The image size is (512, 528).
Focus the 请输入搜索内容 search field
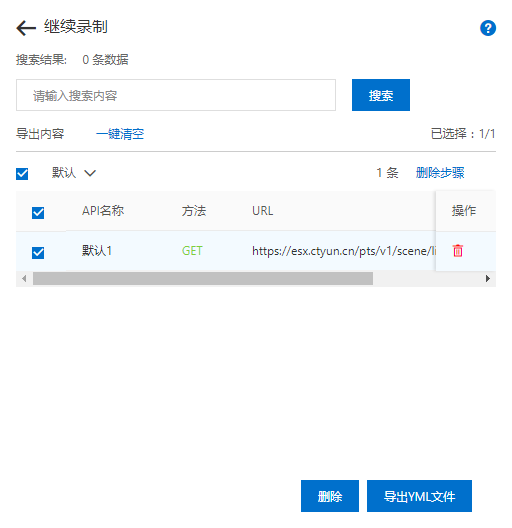point(176,95)
